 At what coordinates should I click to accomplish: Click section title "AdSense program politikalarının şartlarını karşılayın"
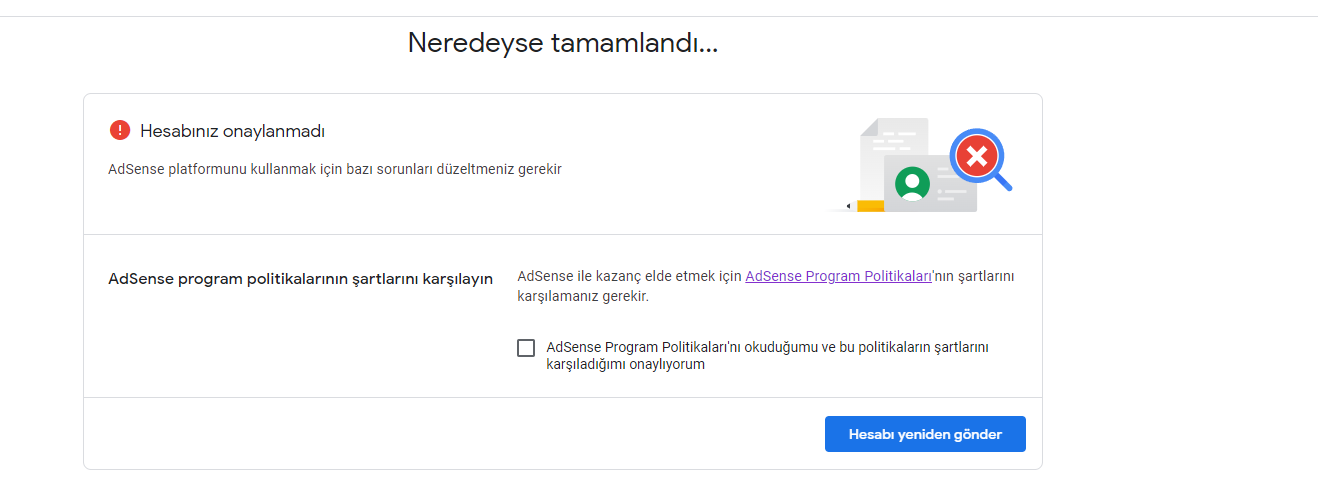301,279
